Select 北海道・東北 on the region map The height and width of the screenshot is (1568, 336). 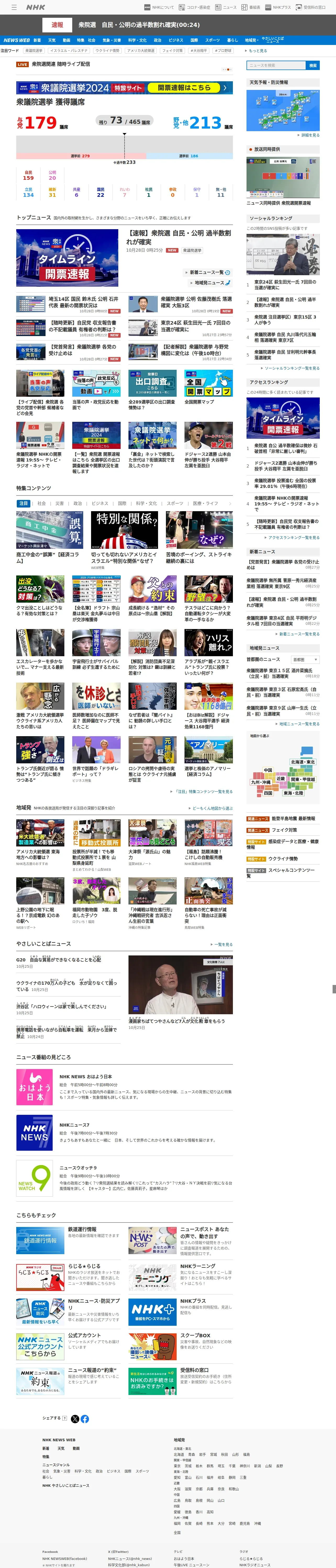[303, 762]
